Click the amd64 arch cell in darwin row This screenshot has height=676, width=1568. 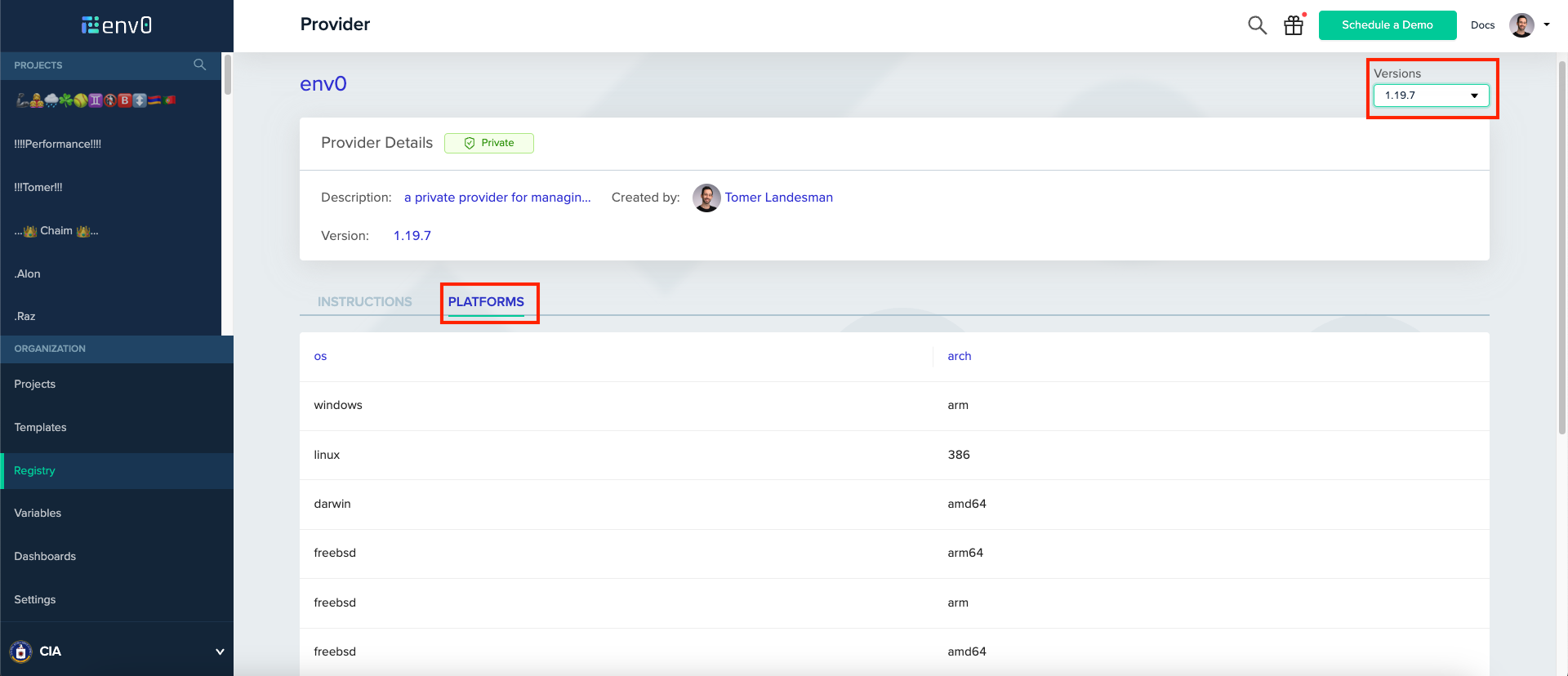pyautogui.click(x=967, y=505)
